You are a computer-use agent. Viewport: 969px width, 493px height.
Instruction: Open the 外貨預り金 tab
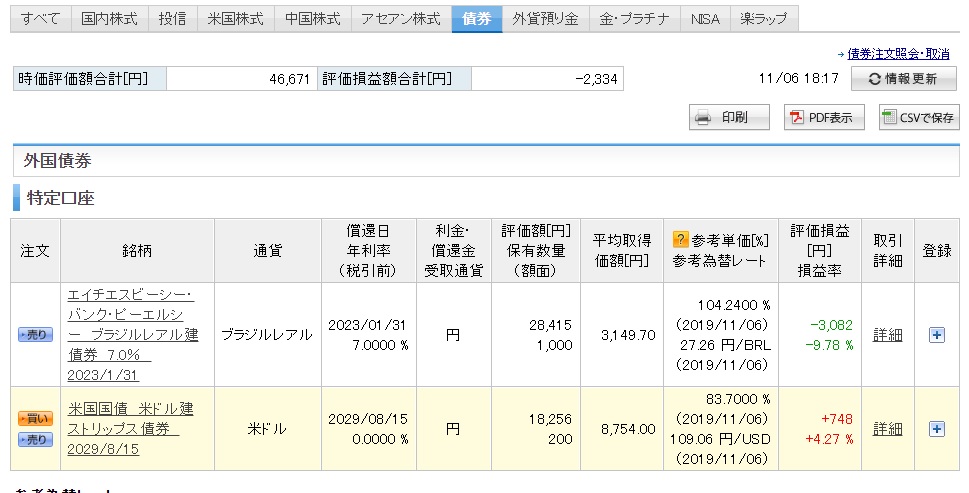coord(546,19)
